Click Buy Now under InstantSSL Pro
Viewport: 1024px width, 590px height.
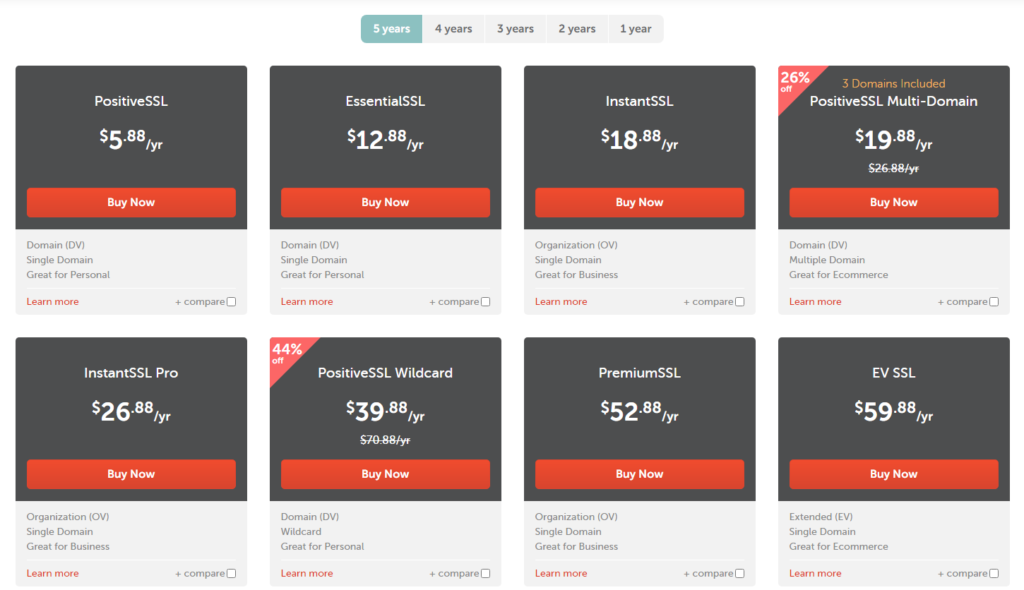131,474
